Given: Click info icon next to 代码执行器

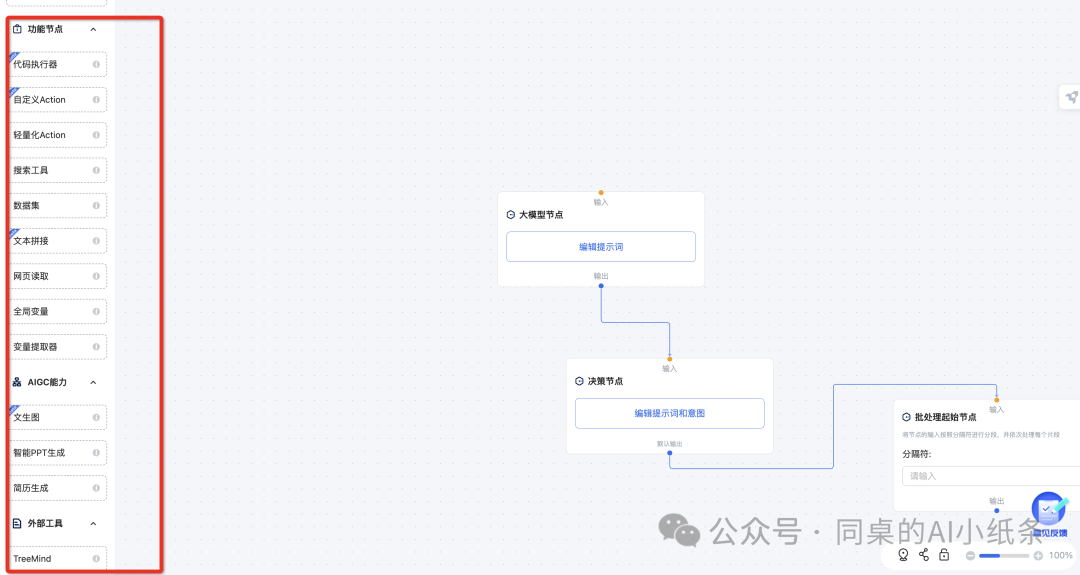Looking at the screenshot, I should [x=96, y=65].
